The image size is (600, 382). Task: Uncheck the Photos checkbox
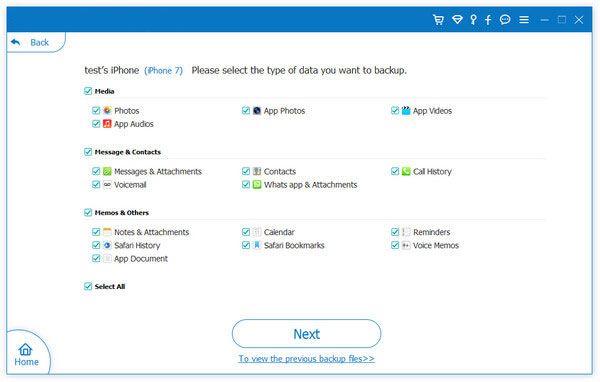tap(96, 111)
